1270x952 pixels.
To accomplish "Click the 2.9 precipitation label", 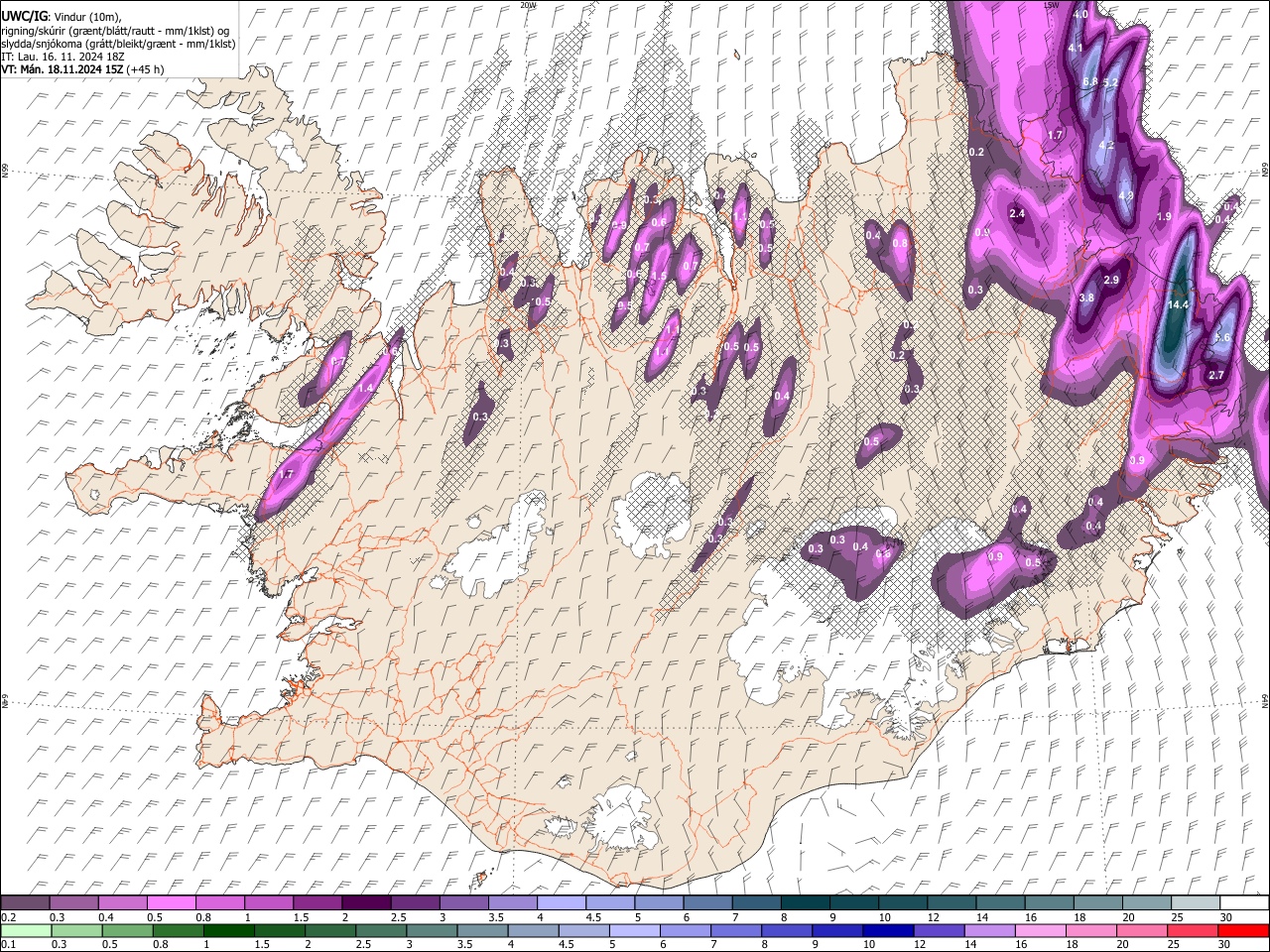I will point(1111,281).
